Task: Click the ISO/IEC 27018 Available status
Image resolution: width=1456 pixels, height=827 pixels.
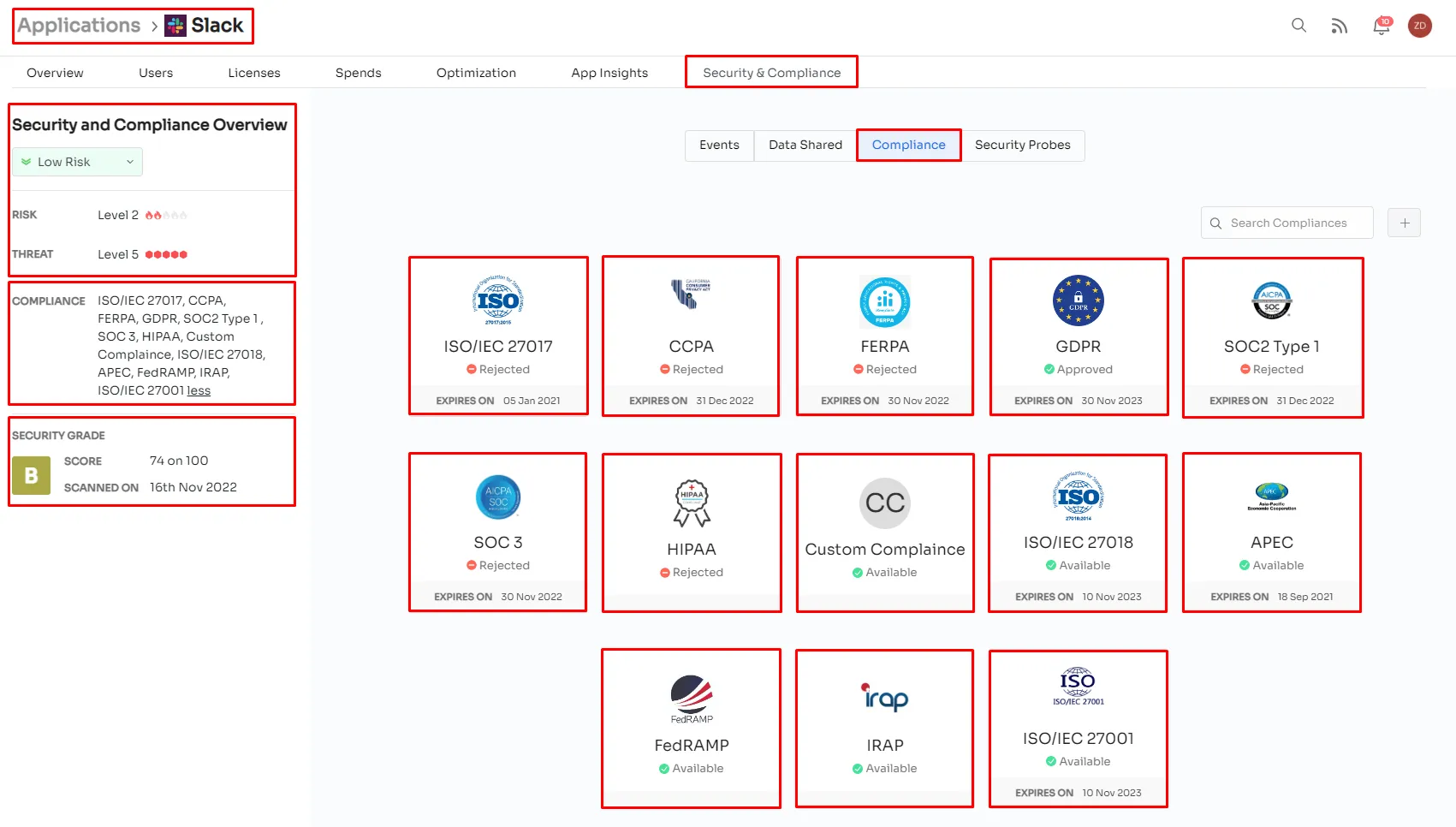Action: pyautogui.click(x=1079, y=566)
